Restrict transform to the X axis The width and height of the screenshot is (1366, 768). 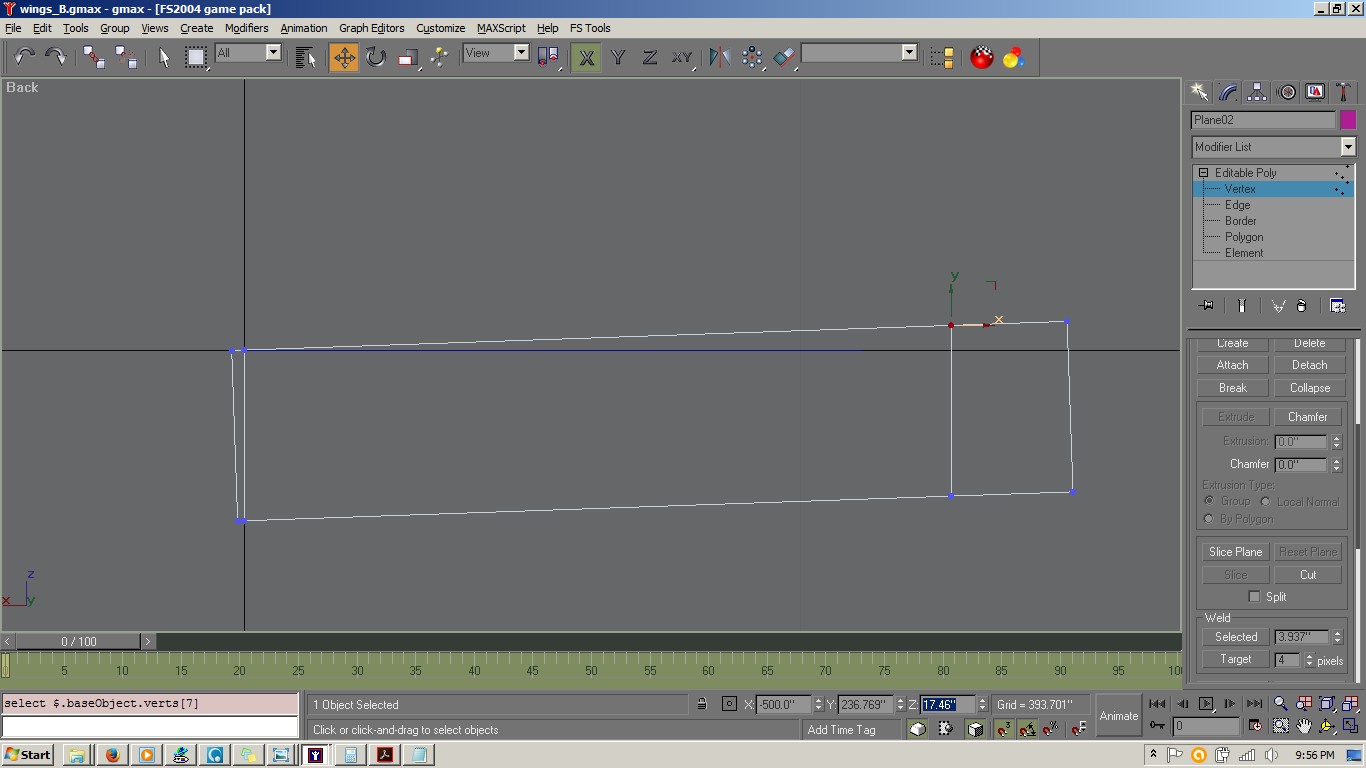click(x=587, y=57)
